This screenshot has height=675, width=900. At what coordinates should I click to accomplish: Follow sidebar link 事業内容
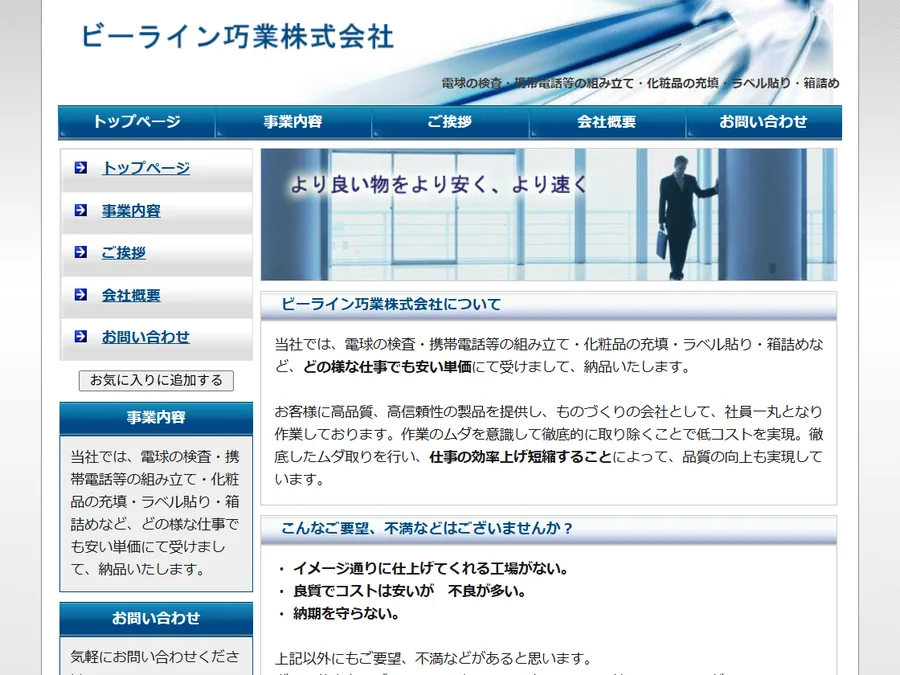pos(131,211)
